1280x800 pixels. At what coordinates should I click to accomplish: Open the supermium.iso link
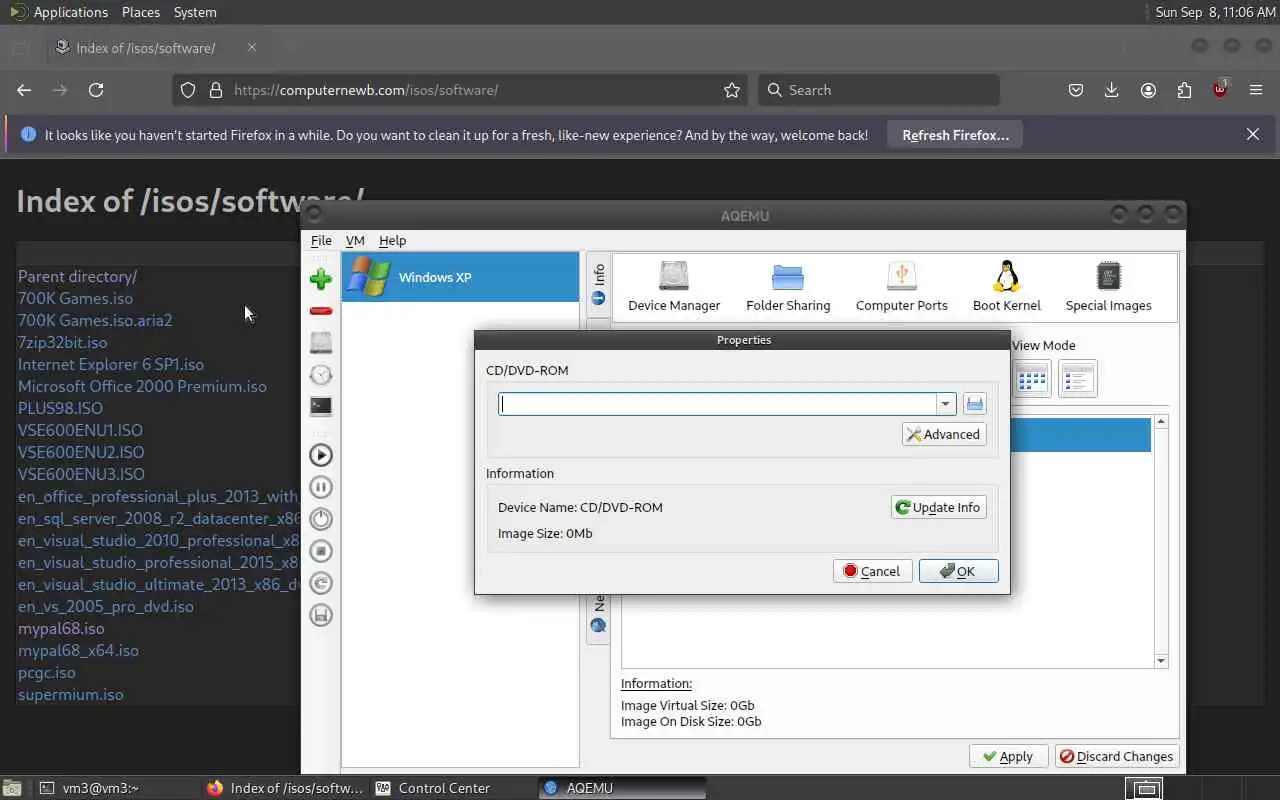[x=71, y=694]
